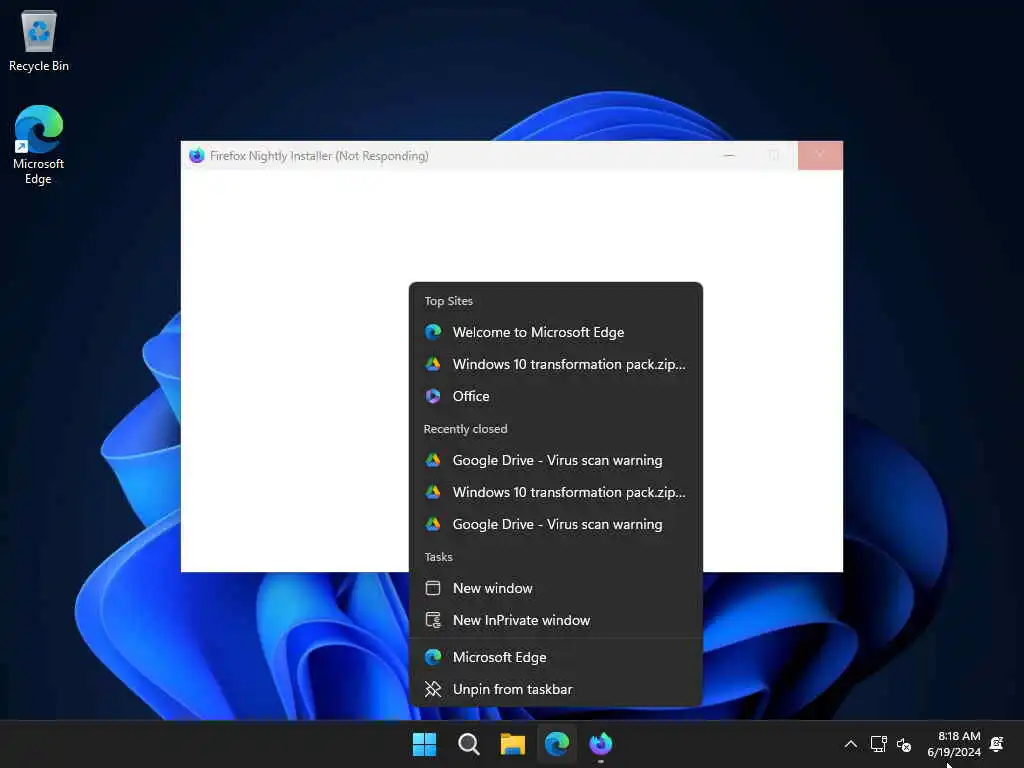Open Welcome to Microsoft Edge top site
Screen dimensions: 1024x768
click(556, 332)
